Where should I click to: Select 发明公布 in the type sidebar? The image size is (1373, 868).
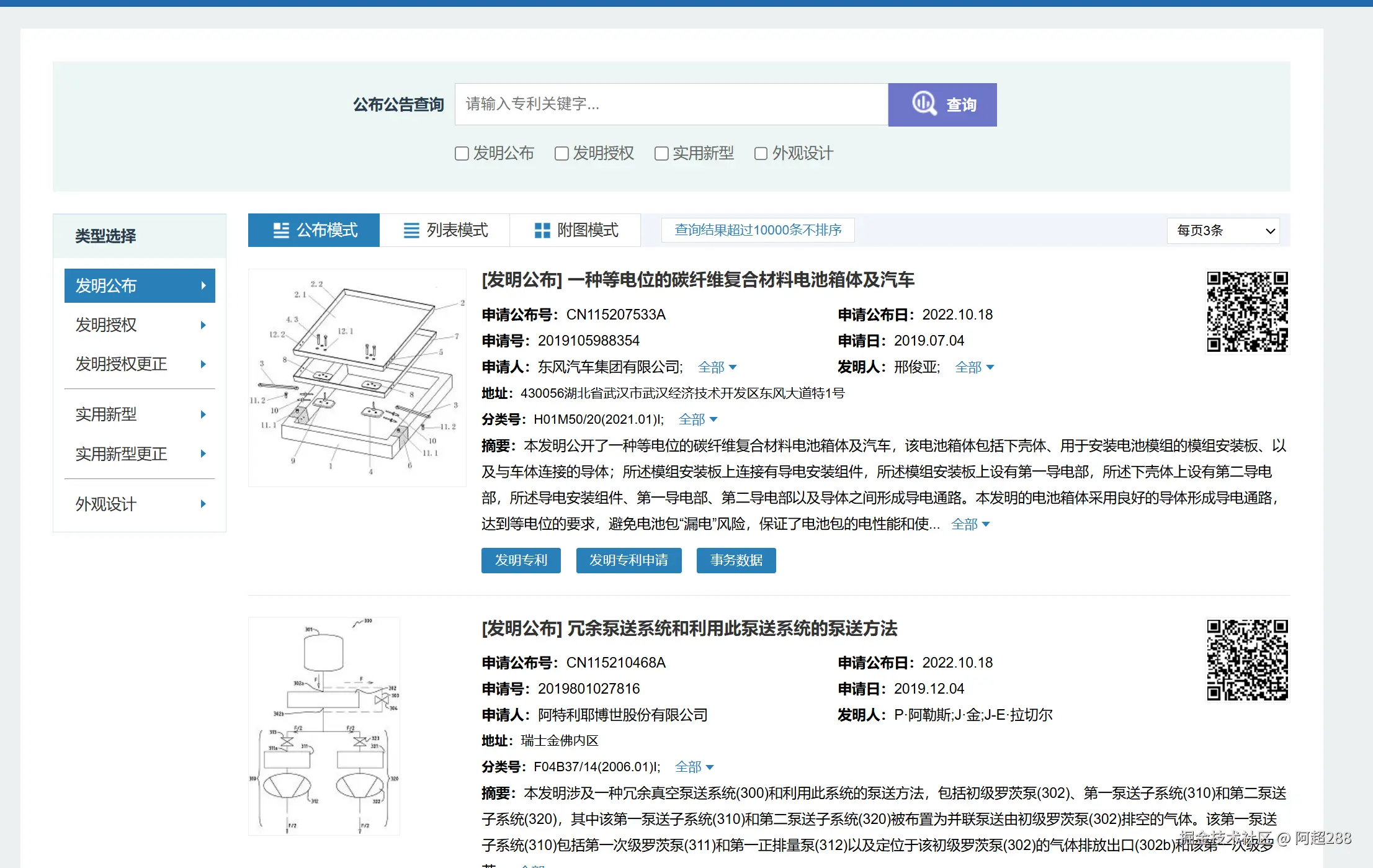140,286
